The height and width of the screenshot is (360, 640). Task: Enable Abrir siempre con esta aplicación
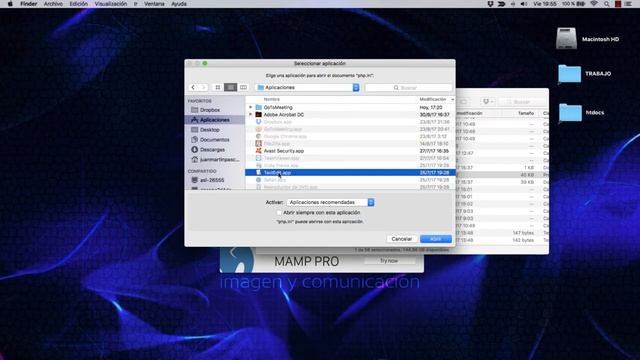(279, 213)
